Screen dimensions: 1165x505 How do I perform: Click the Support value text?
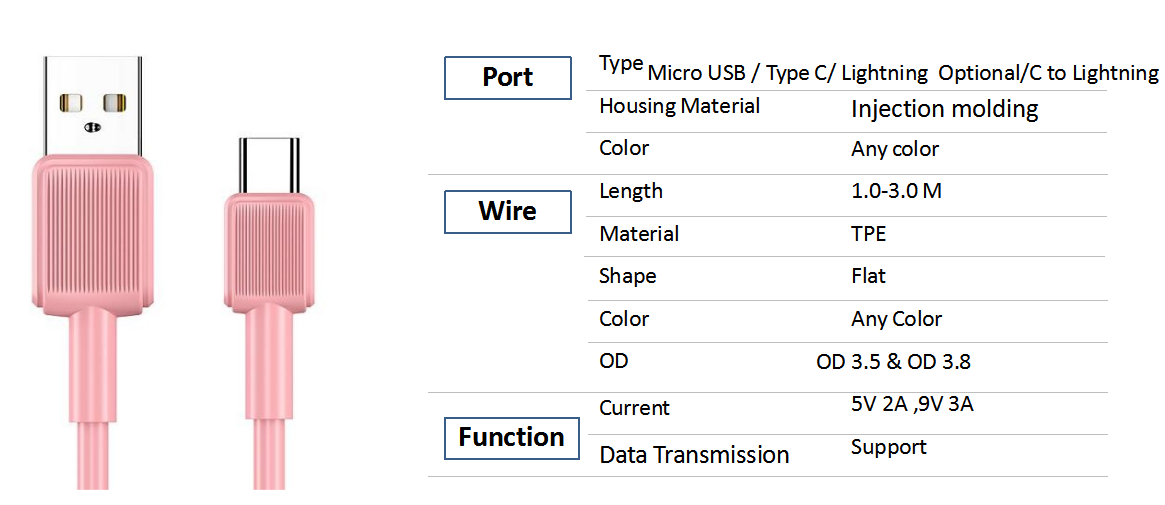point(889,448)
